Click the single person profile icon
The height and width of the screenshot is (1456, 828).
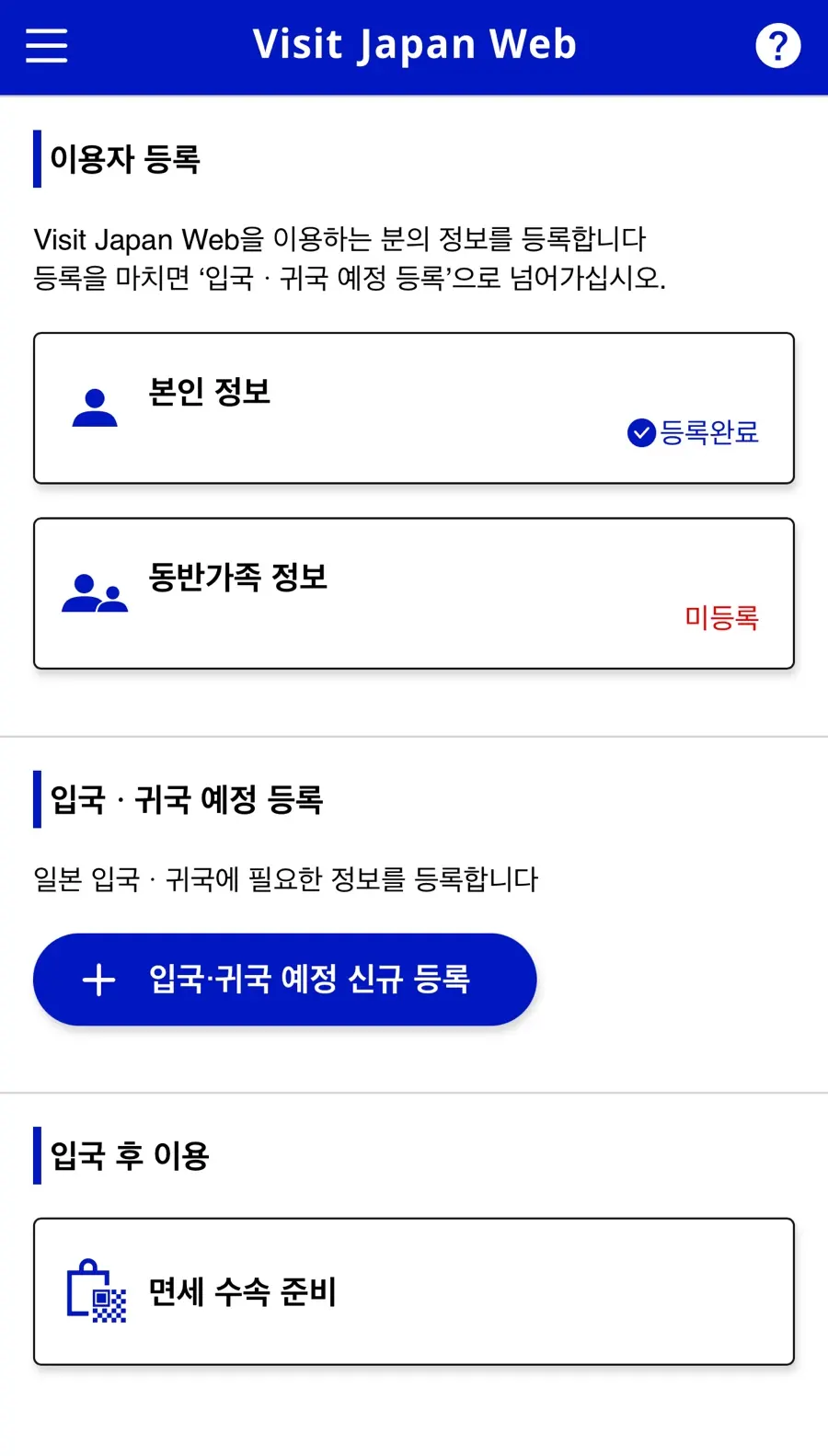95,407
